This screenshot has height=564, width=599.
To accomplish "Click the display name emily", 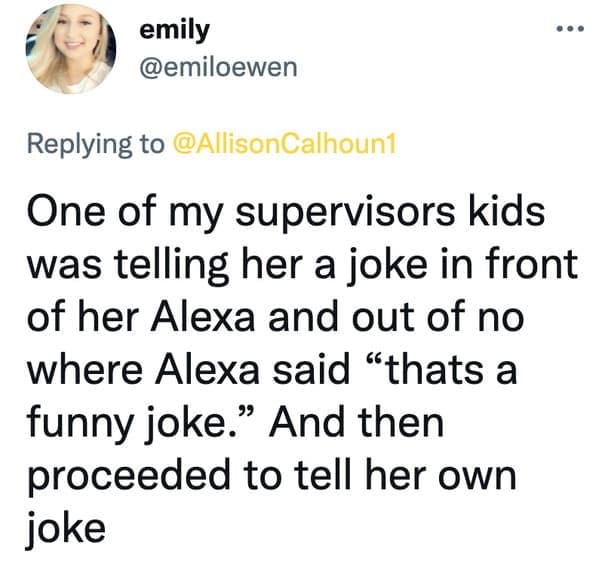I will click(175, 31).
